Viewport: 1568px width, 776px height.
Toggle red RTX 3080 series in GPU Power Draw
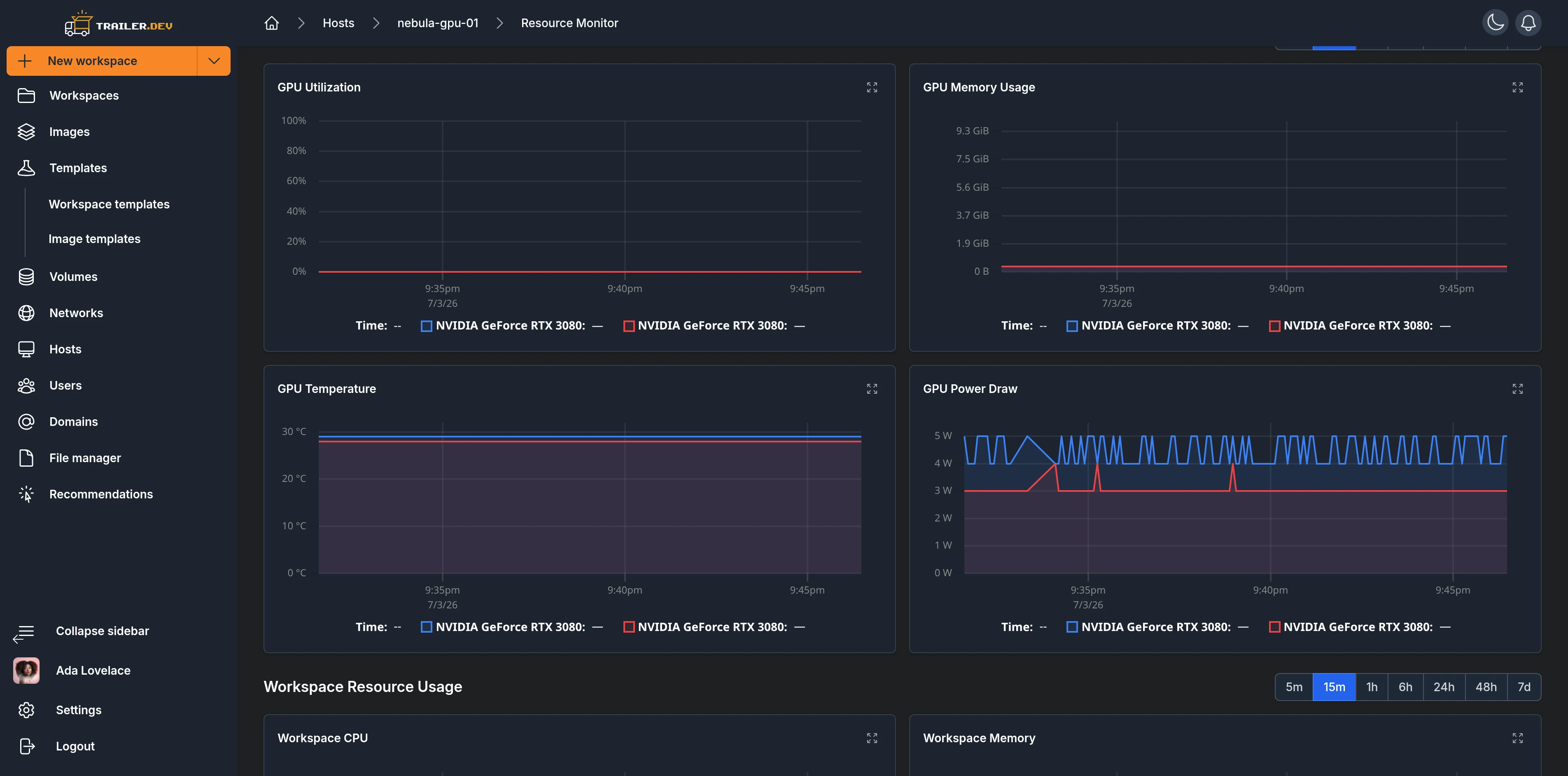coord(1359,627)
